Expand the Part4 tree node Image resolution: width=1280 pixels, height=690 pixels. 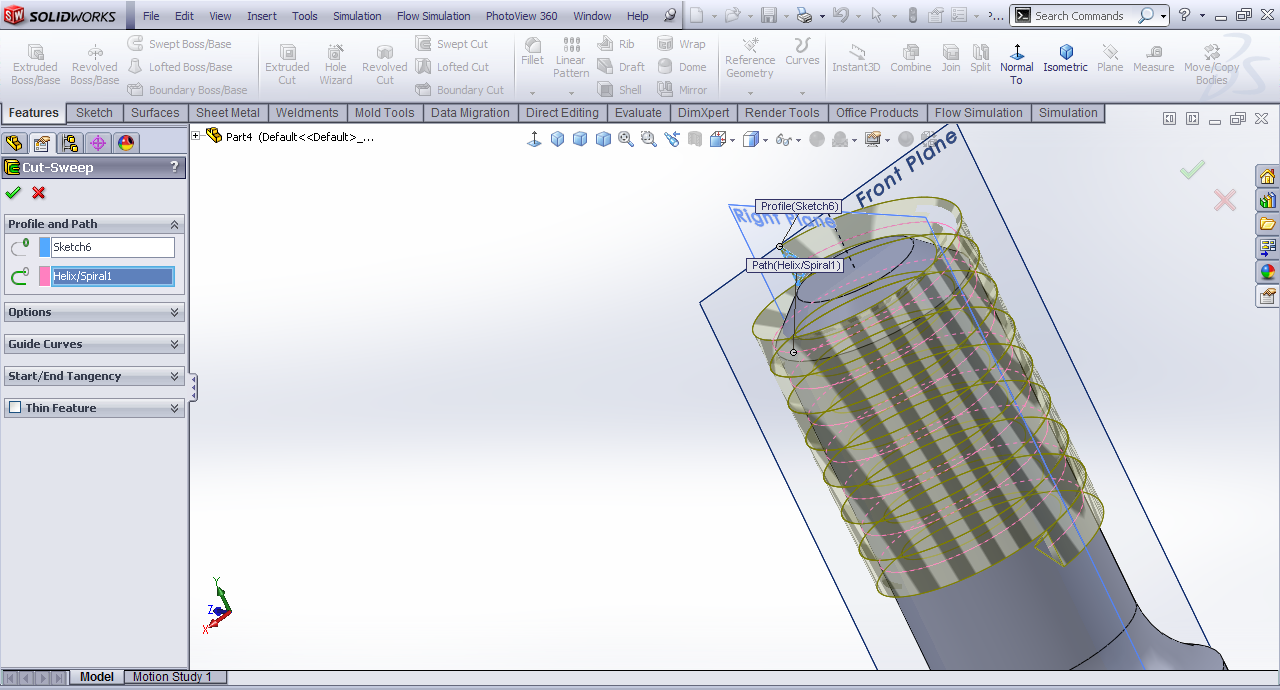(x=196, y=136)
